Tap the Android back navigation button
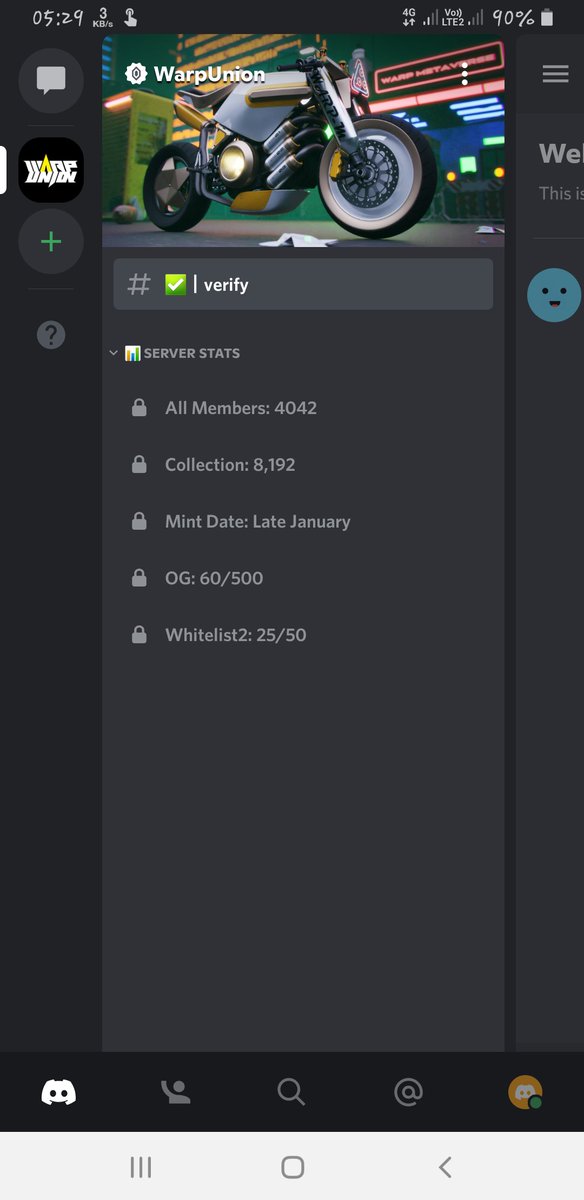Viewport: 584px width, 1200px height. point(446,1166)
